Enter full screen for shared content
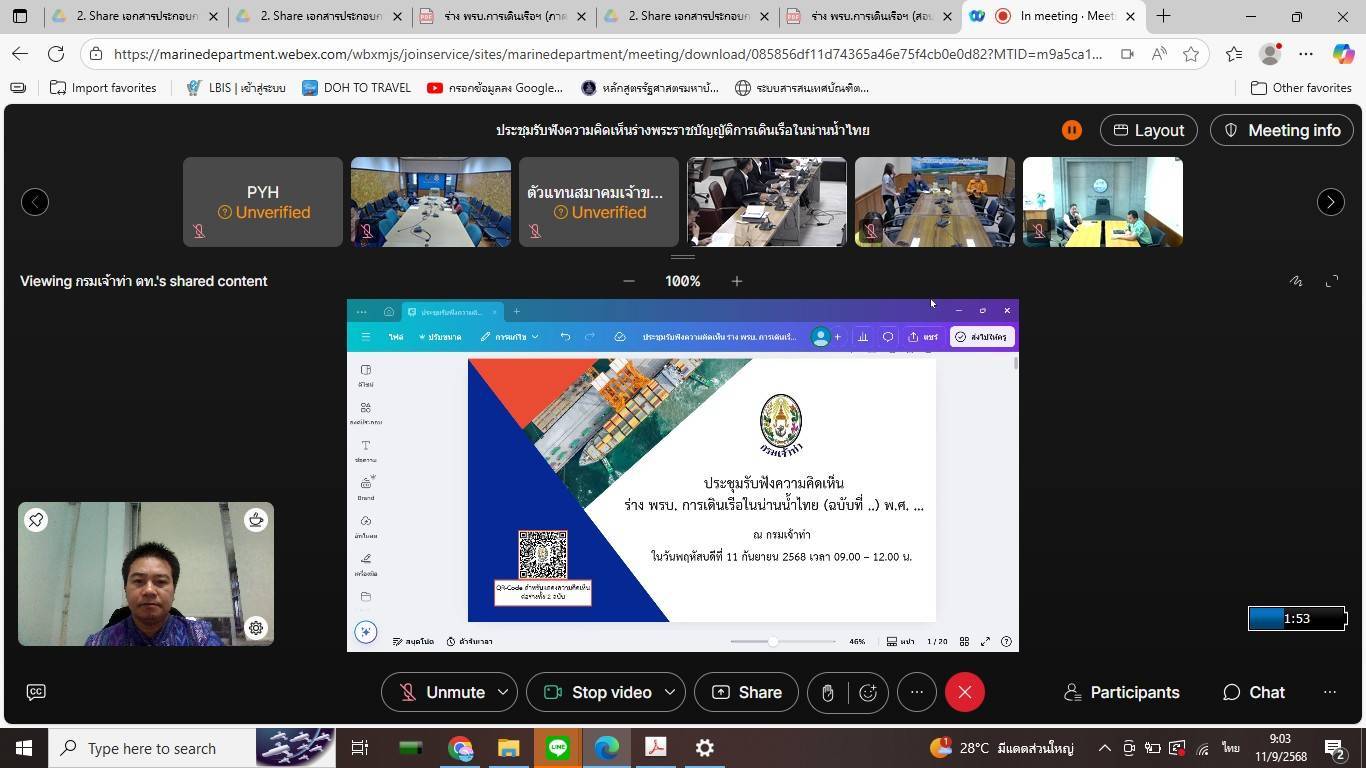The image size is (1366, 768). (1332, 282)
